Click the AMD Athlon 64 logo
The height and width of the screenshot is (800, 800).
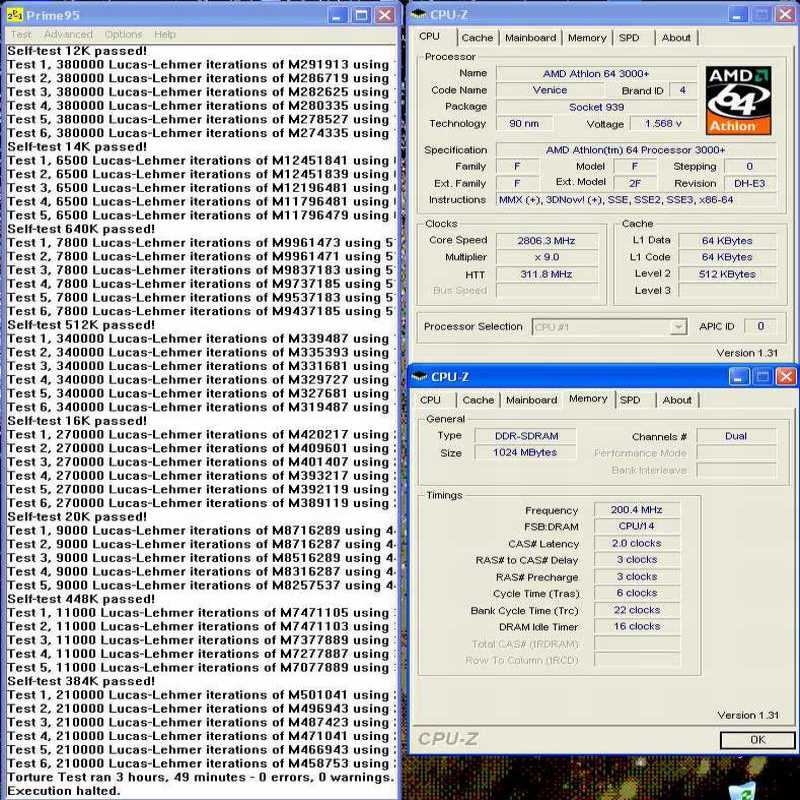[x=739, y=100]
